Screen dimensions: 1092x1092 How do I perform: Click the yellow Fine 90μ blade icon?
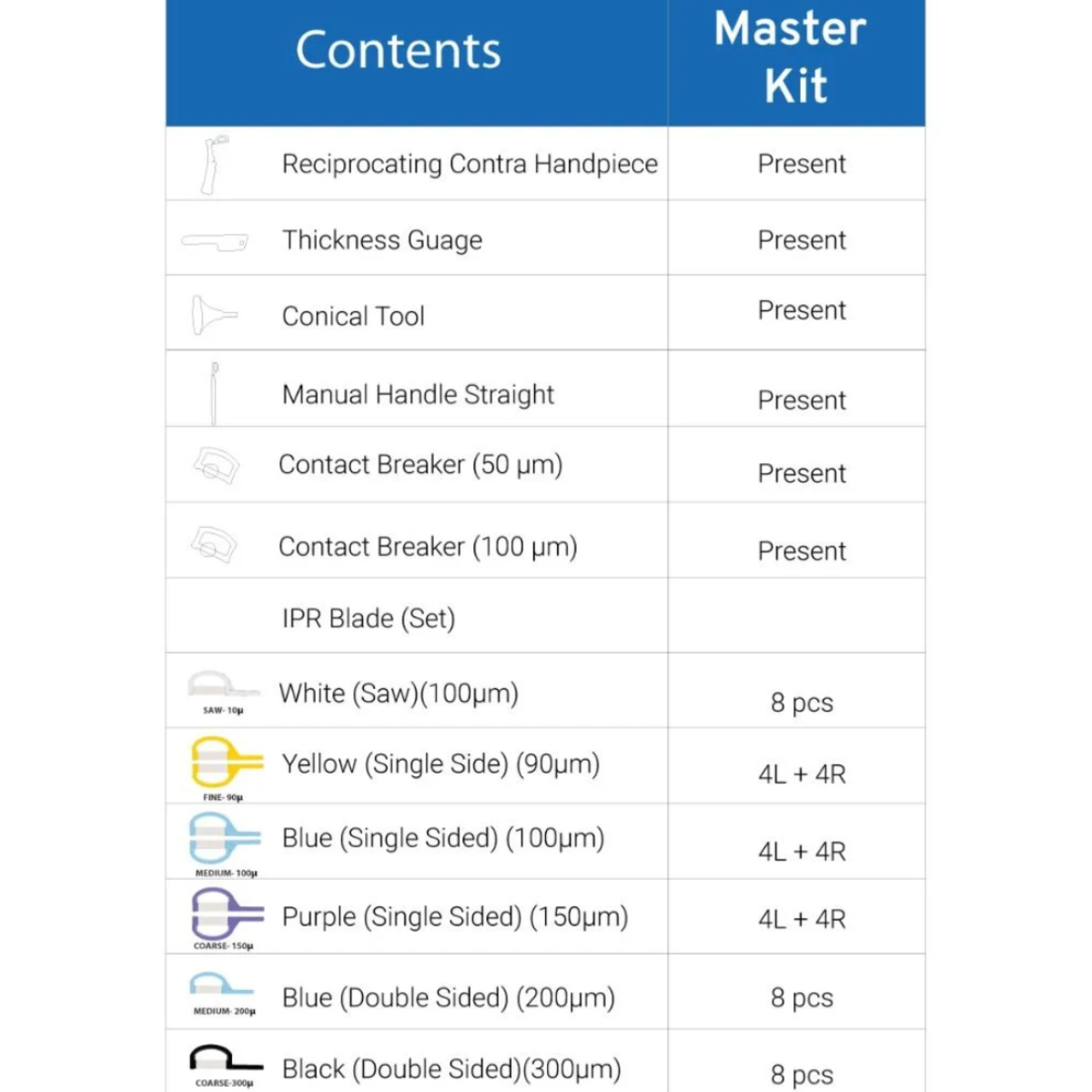pyautogui.click(x=225, y=763)
